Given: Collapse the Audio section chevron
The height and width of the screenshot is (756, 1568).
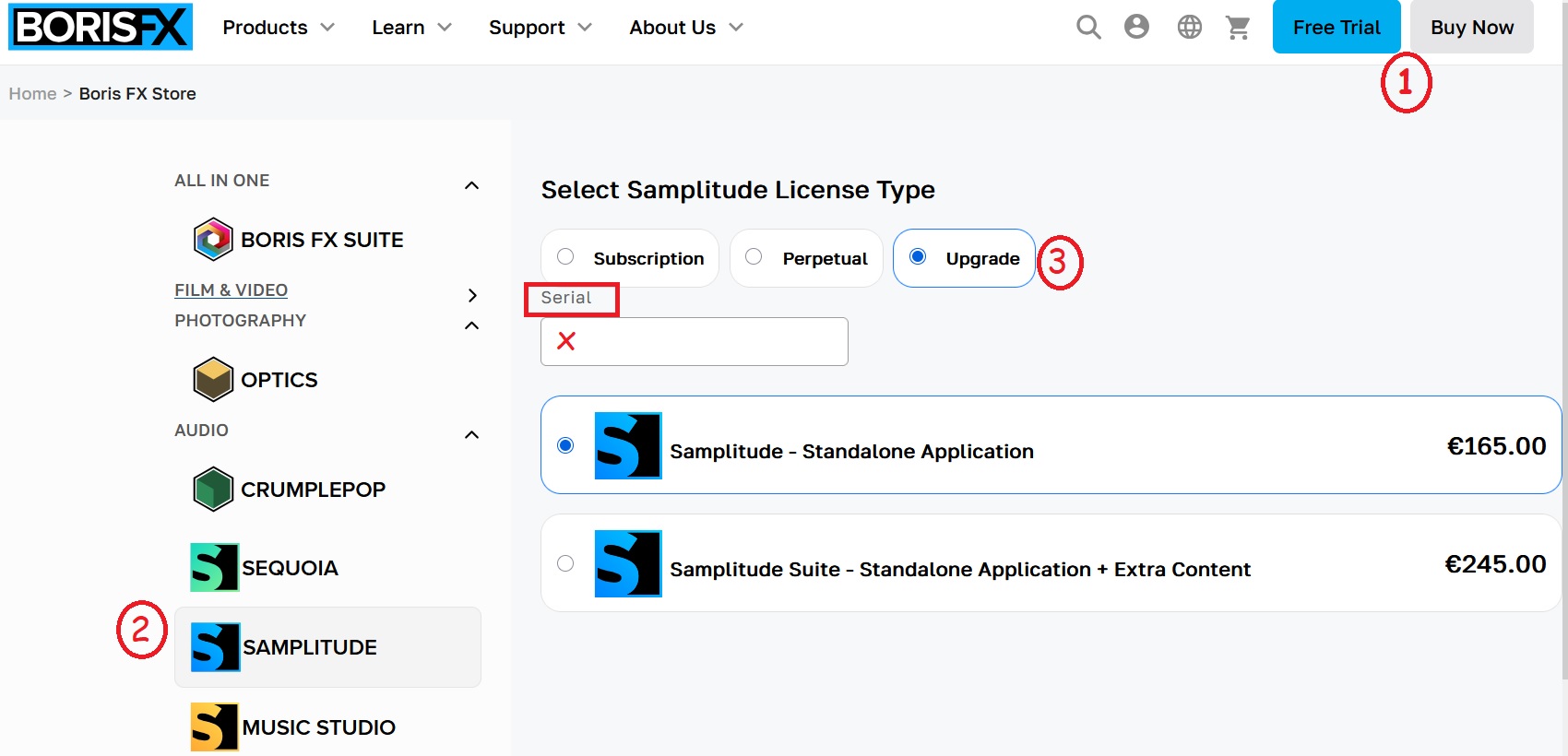Looking at the screenshot, I should coord(472,435).
